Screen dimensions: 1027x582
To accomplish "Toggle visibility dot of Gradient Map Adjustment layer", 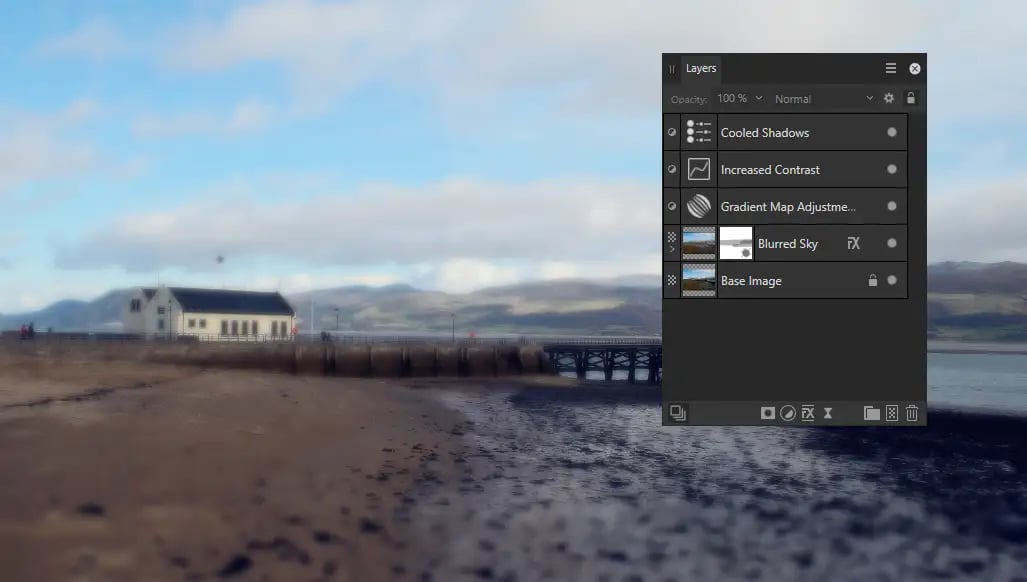I will tap(891, 206).
